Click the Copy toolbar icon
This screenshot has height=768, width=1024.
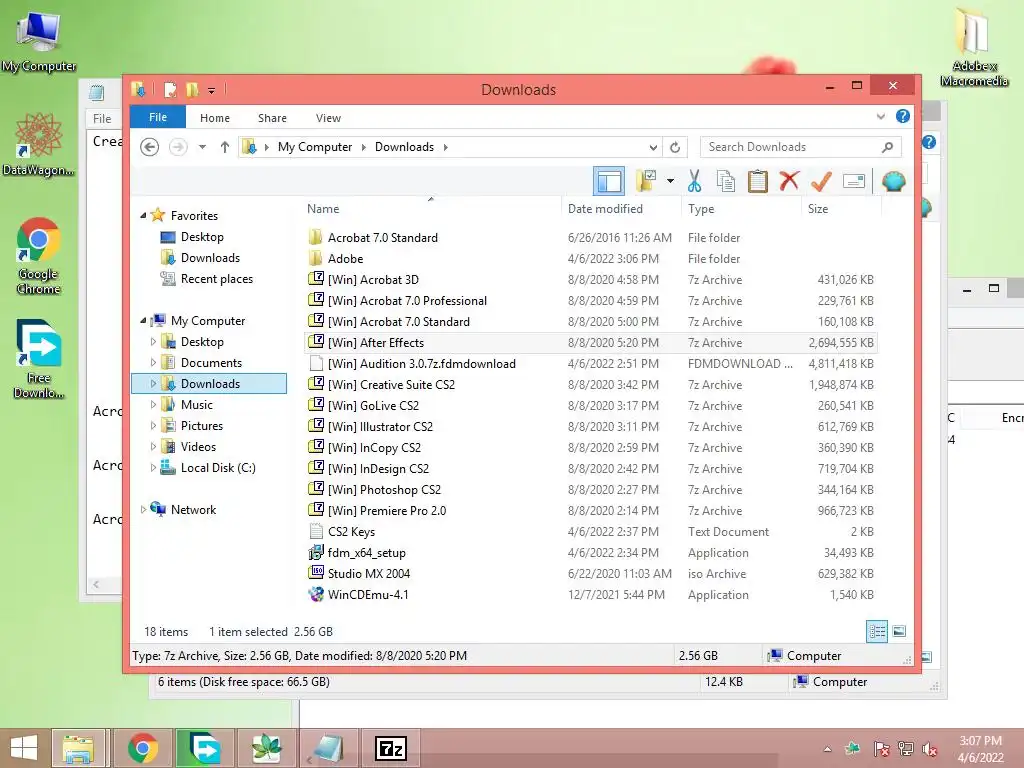(x=726, y=181)
